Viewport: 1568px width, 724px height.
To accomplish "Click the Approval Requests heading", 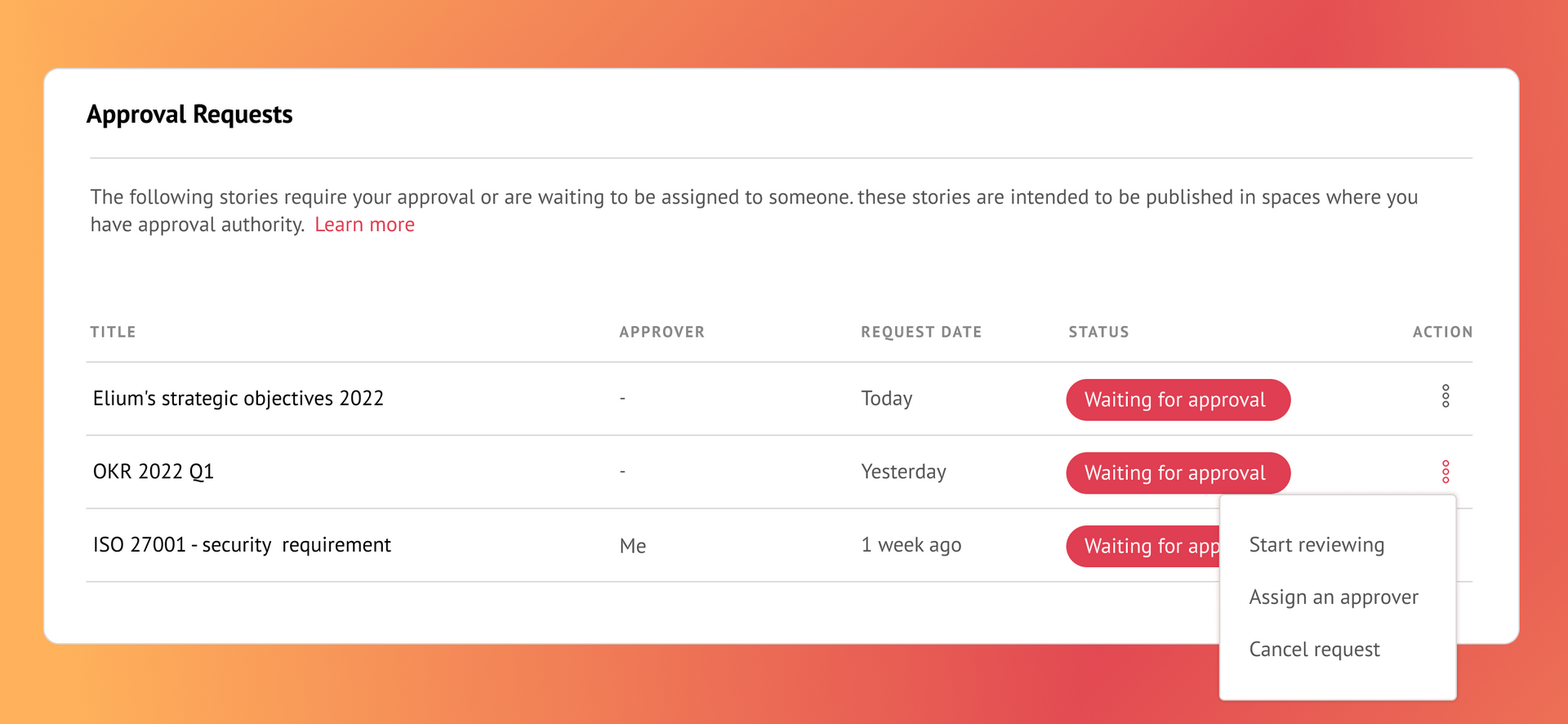I will click(189, 114).
